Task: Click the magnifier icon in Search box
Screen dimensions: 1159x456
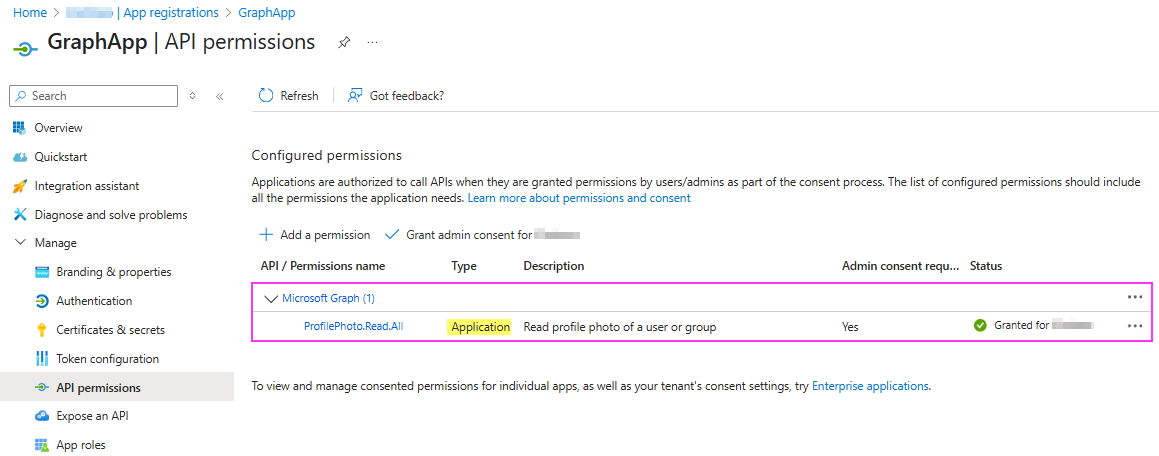Action: [x=21, y=96]
